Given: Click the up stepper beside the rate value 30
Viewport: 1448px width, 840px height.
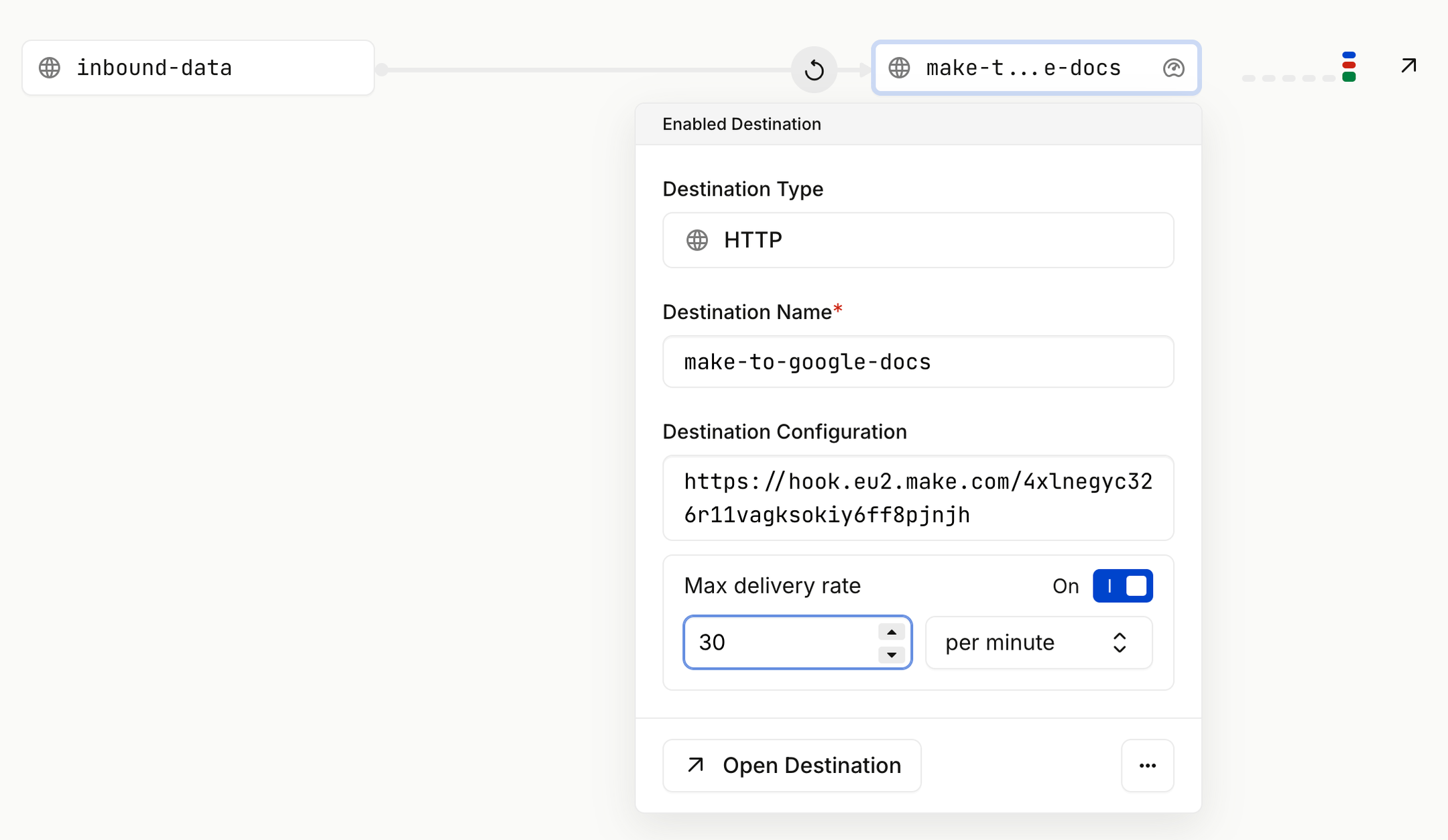Looking at the screenshot, I should [890, 630].
